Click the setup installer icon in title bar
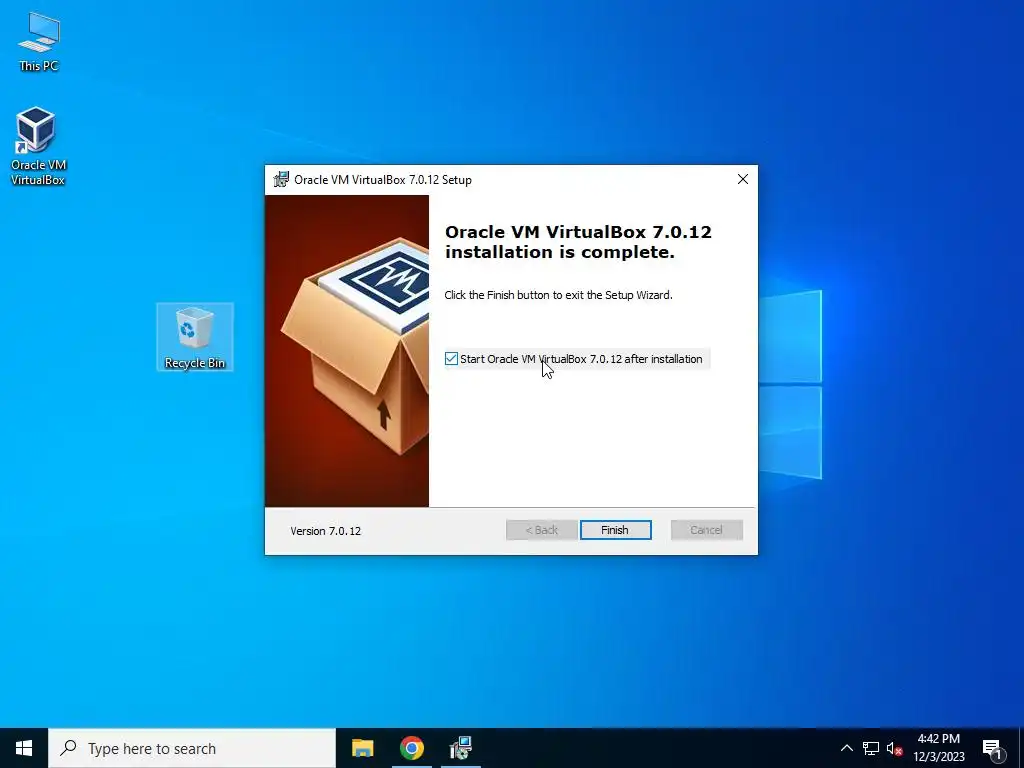This screenshot has height=768, width=1024. point(281,179)
